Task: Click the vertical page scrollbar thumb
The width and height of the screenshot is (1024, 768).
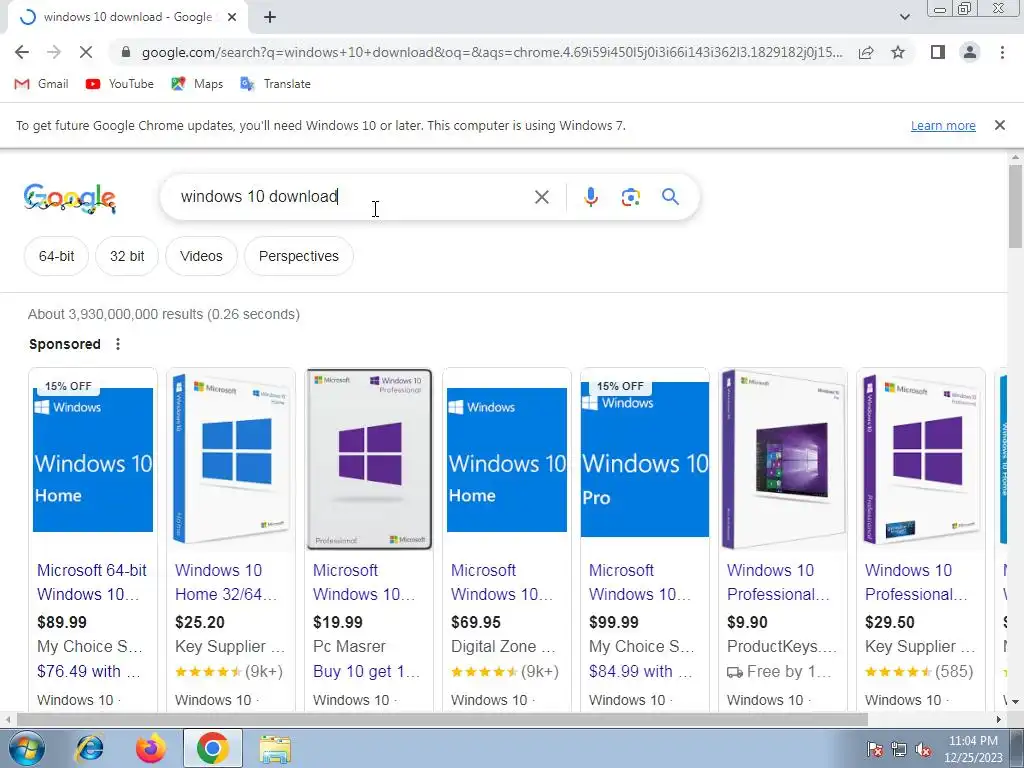Action: (x=1016, y=206)
